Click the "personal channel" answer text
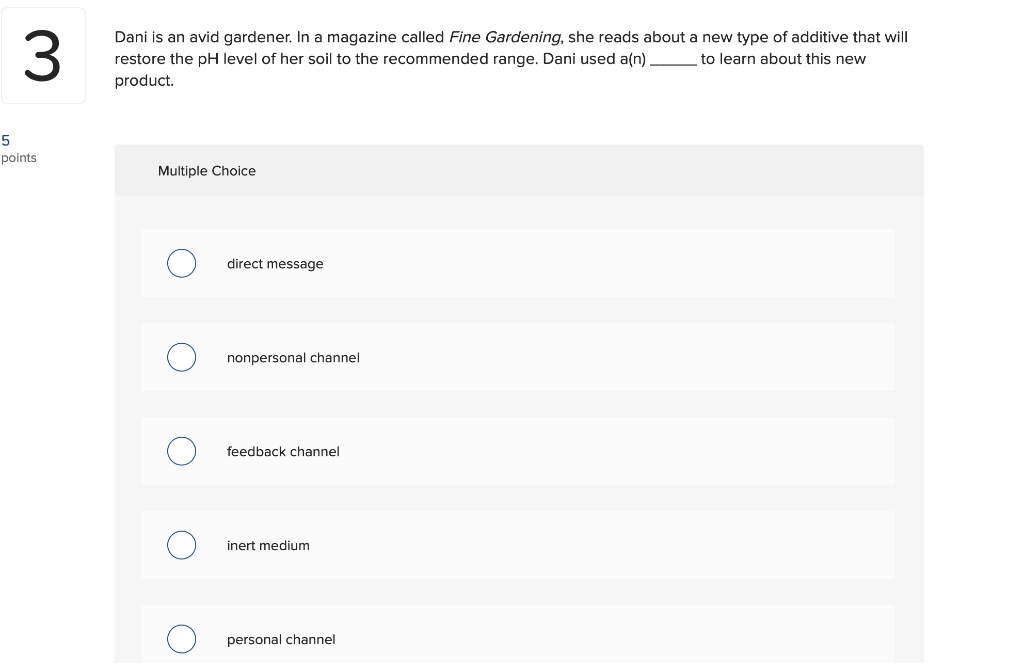This screenshot has height=671, width=1024. coord(281,640)
